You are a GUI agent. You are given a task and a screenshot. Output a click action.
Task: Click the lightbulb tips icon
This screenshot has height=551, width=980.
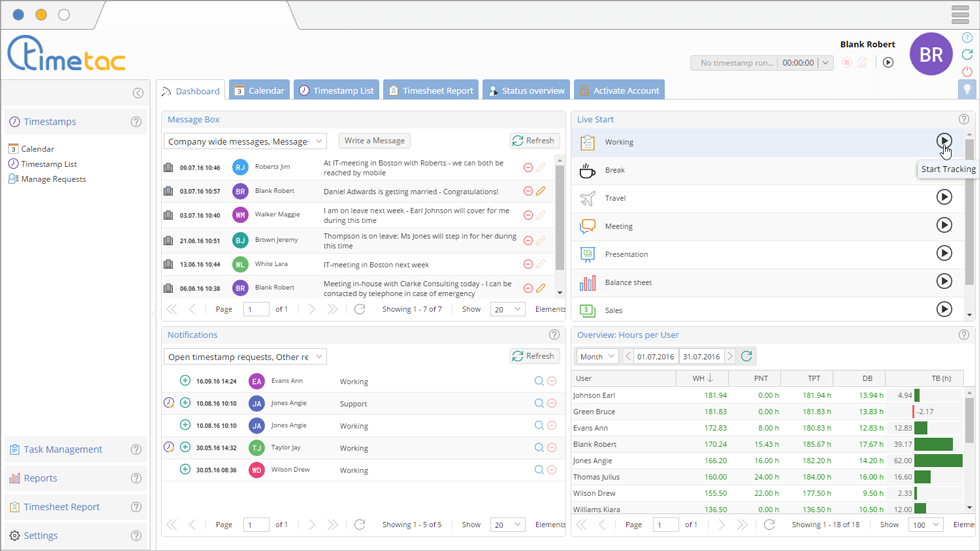(x=967, y=89)
